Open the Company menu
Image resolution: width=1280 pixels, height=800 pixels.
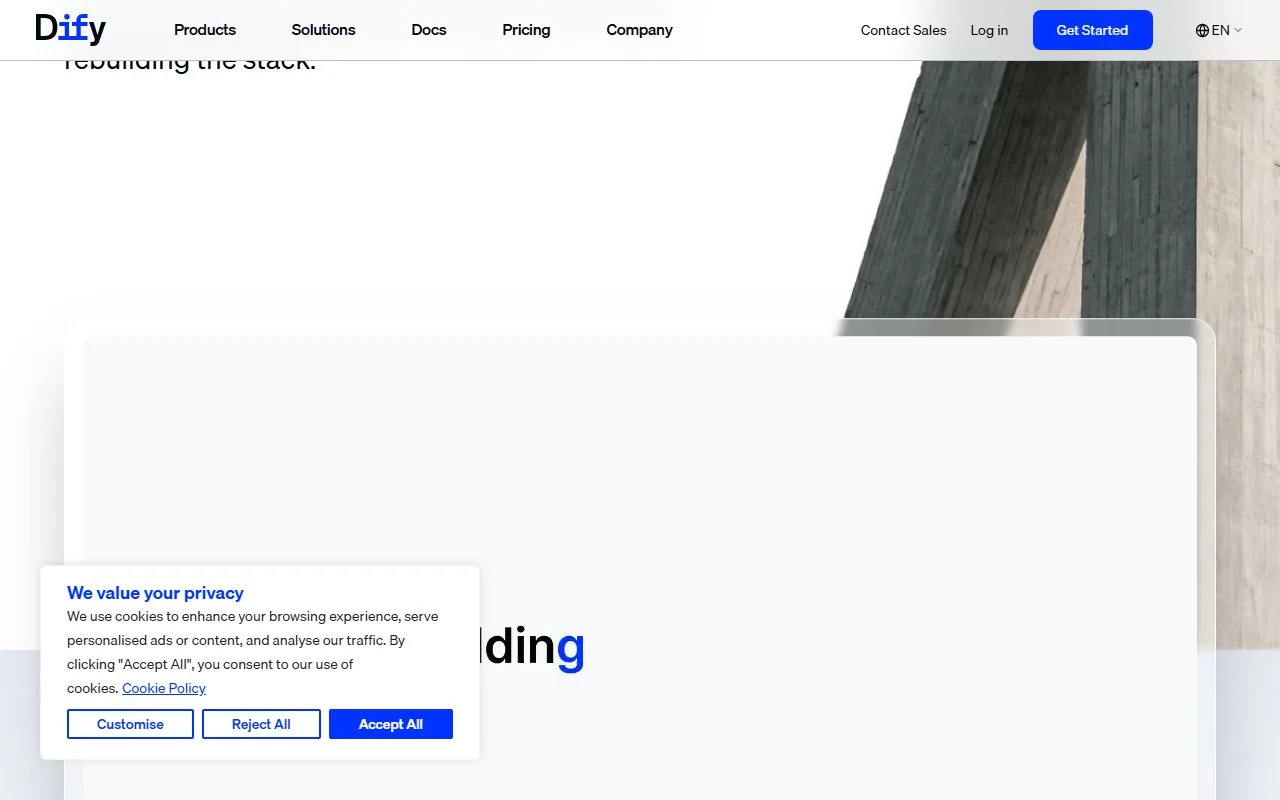(x=639, y=30)
